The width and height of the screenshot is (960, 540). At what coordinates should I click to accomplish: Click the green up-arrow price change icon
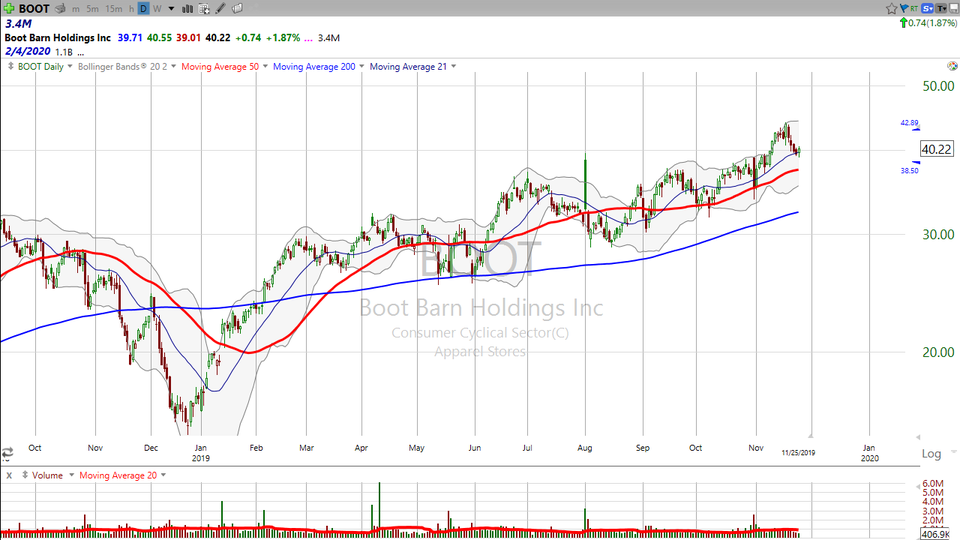pyautogui.click(x=903, y=23)
